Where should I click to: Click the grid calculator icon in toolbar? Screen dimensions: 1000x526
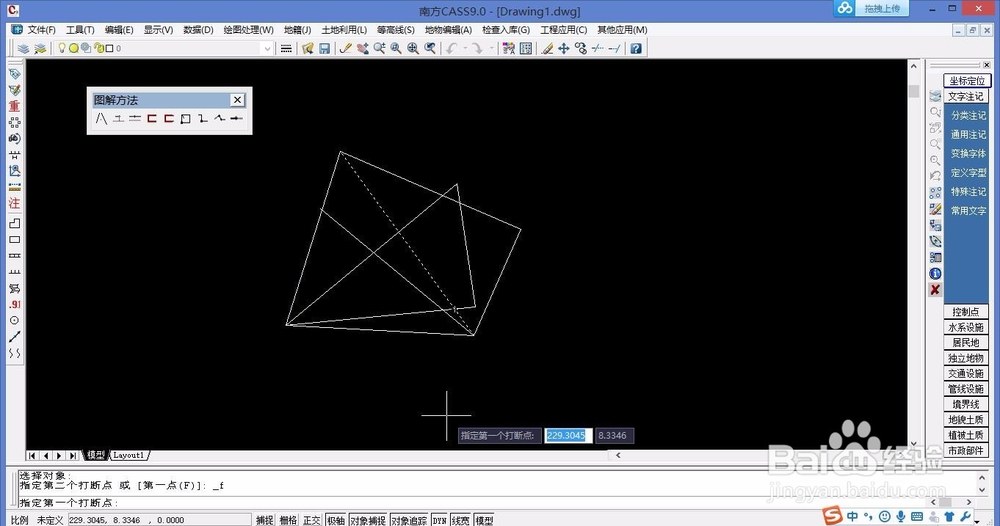pos(526,48)
